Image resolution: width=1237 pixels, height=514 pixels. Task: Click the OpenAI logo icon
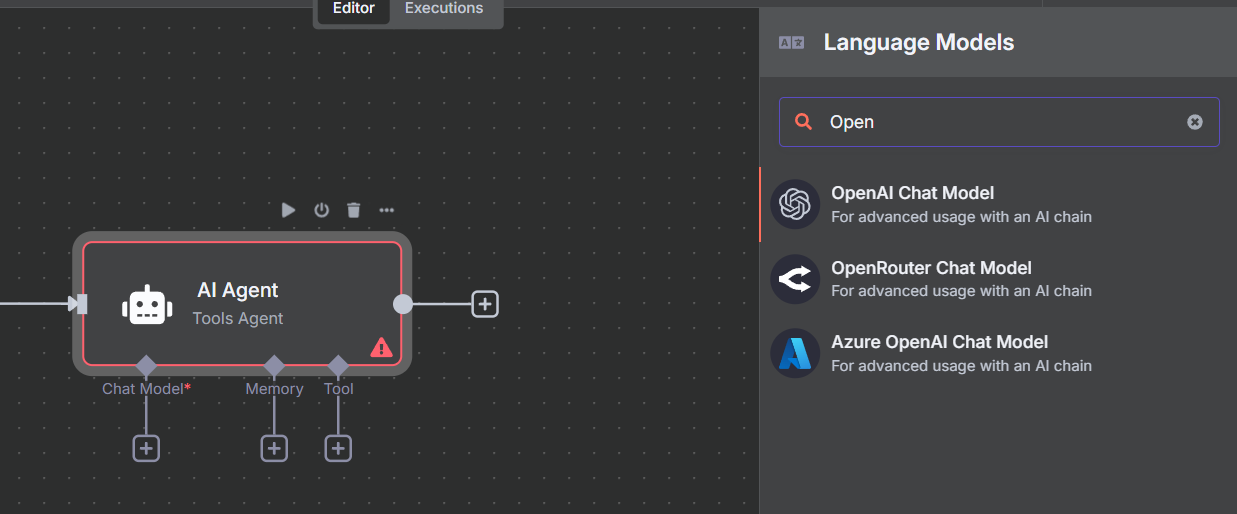795,204
